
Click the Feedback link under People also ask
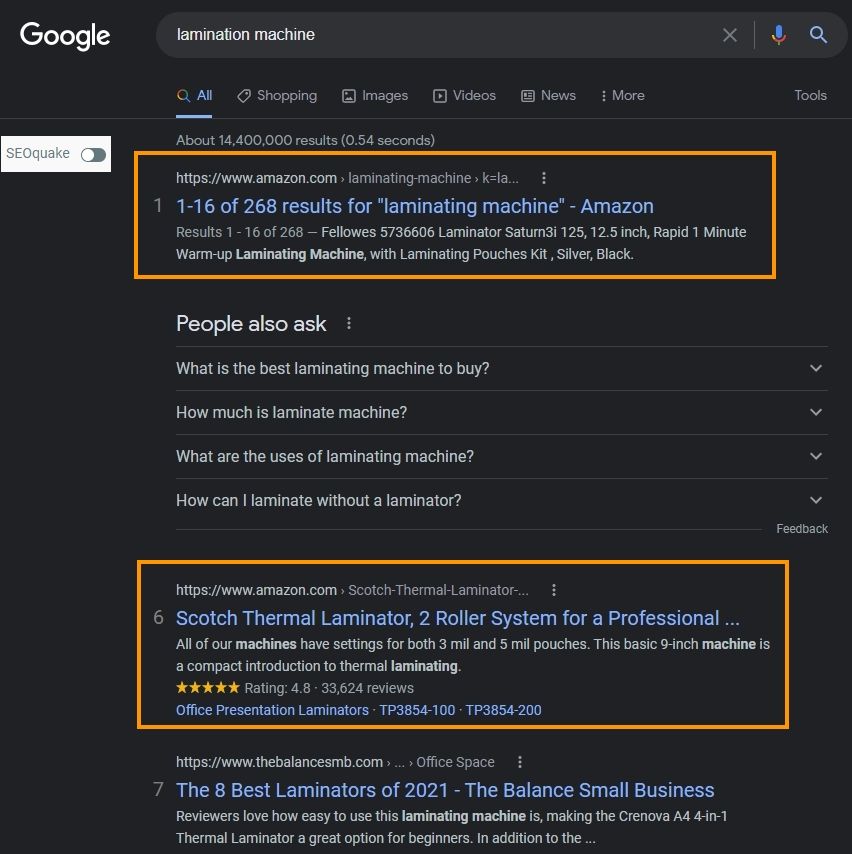[802, 529]
